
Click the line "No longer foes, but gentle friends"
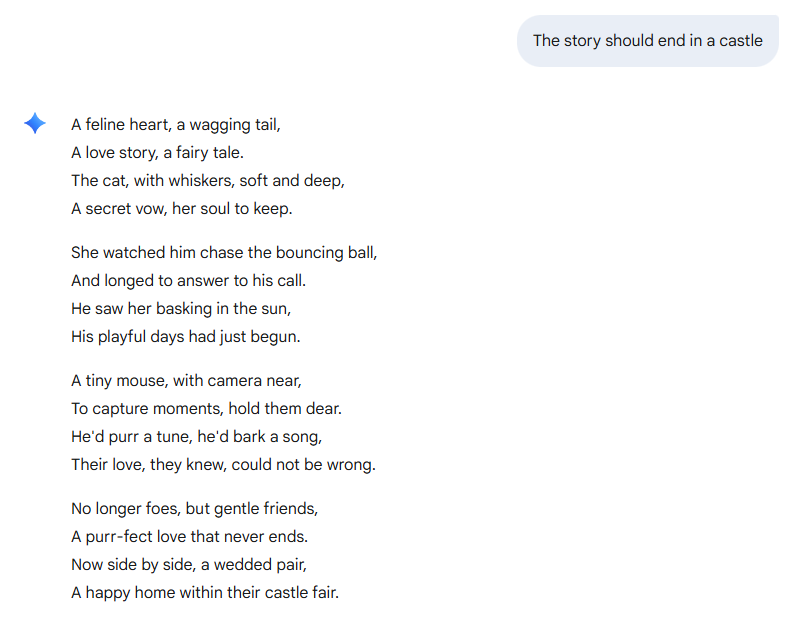pos(194,509)
